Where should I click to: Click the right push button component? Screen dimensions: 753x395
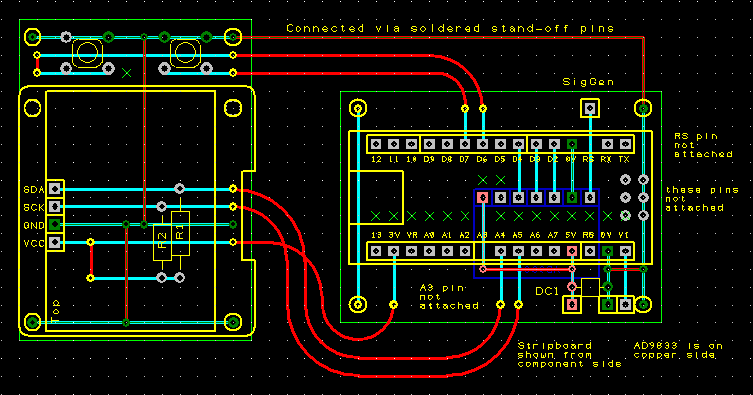[x=185, y=53]
